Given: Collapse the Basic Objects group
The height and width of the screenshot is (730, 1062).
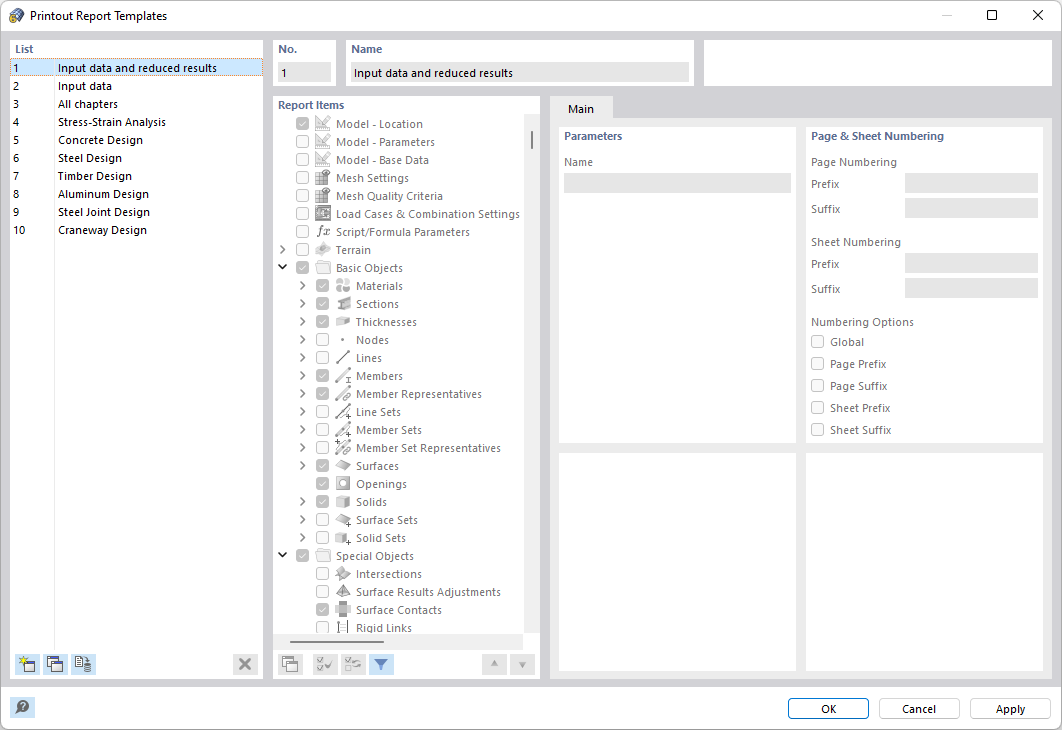Looking at the screenshot, I should 283,267.
